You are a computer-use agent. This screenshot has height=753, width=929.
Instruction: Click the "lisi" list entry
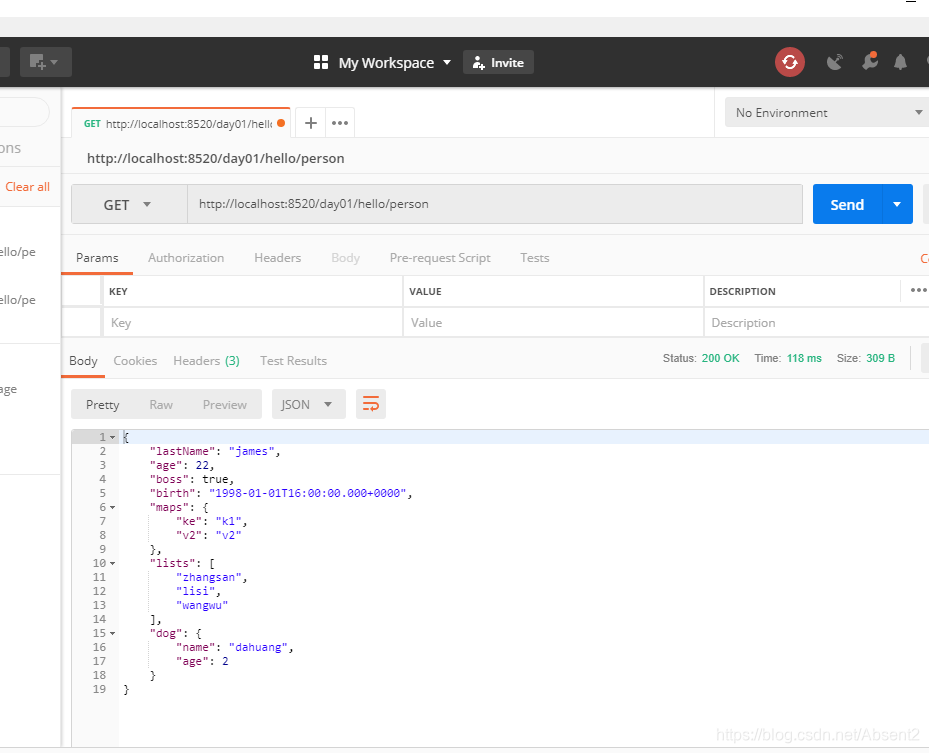click(x=196, y=591)
